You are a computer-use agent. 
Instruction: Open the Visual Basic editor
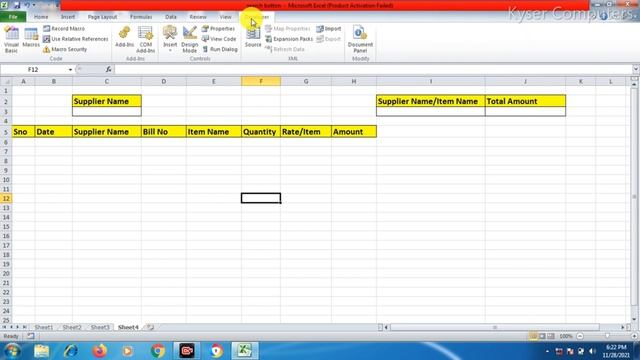click(x=11, y=39)
